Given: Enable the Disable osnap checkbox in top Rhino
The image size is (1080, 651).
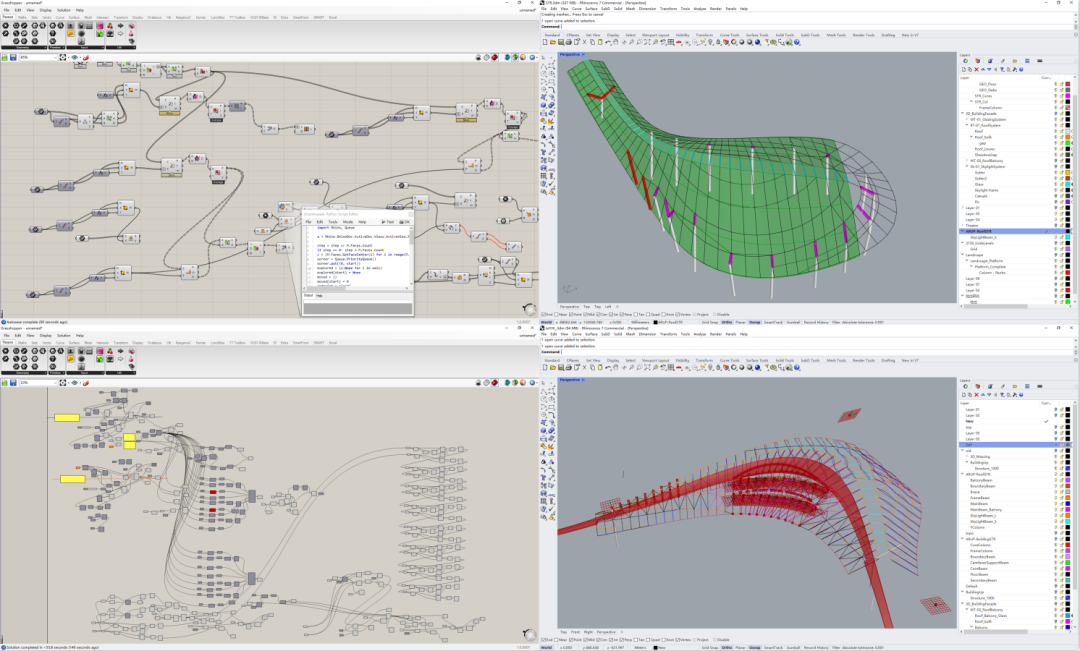Looking at the screenshot, I should pyautogui.click(x=715, y=314).
